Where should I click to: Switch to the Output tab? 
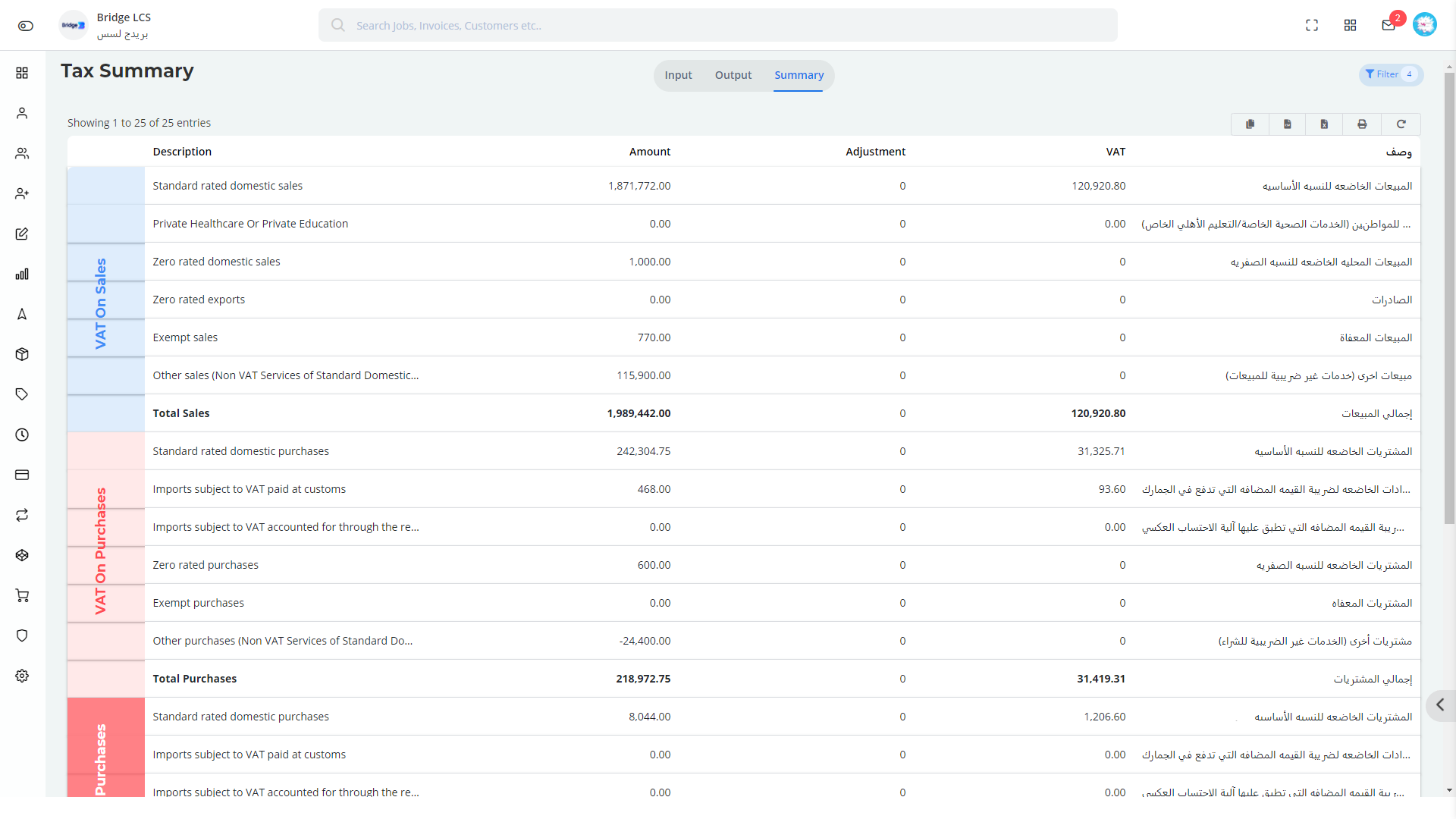[732, 74]
